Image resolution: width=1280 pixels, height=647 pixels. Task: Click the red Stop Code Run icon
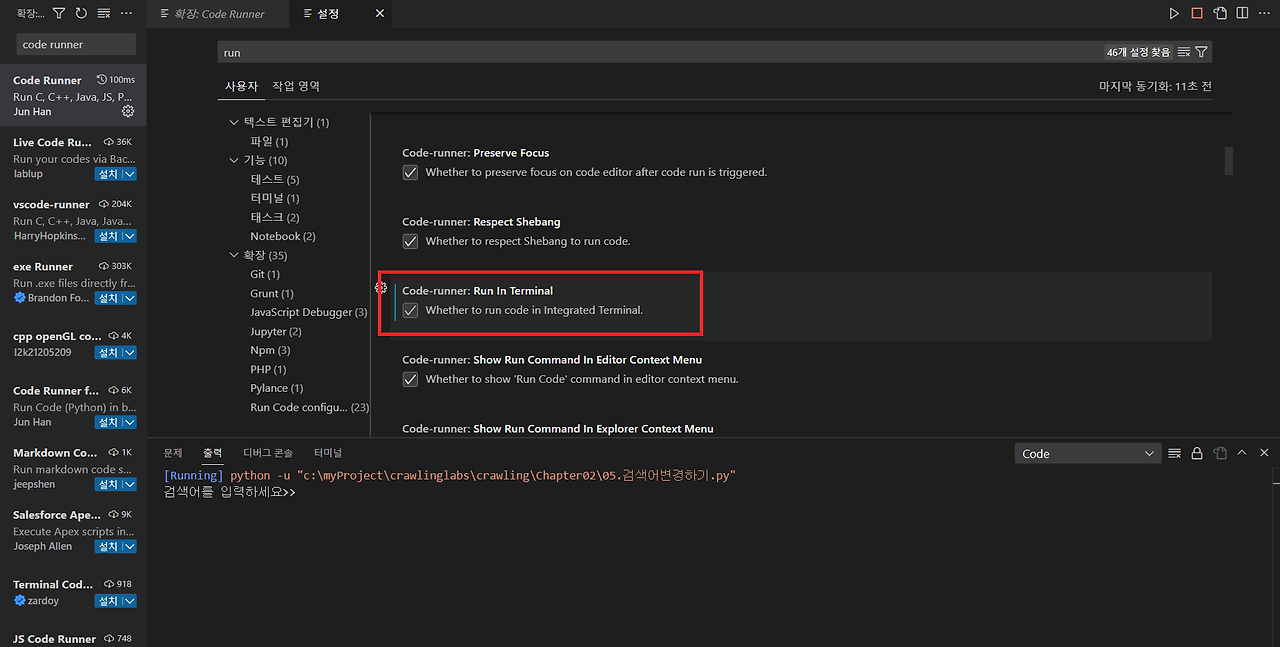[1197, 13]
